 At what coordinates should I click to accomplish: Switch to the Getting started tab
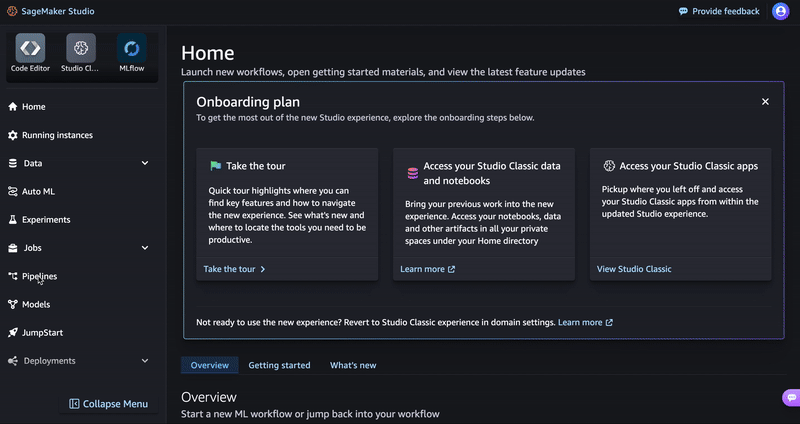(x=279, y=365)
